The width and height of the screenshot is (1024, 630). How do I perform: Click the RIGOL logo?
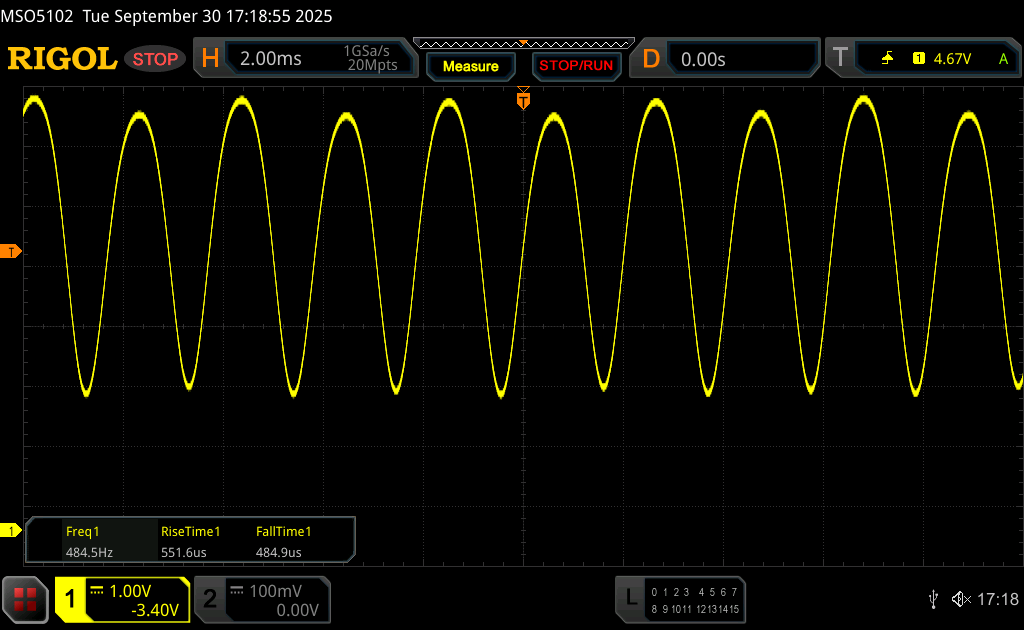pos(62,59)
